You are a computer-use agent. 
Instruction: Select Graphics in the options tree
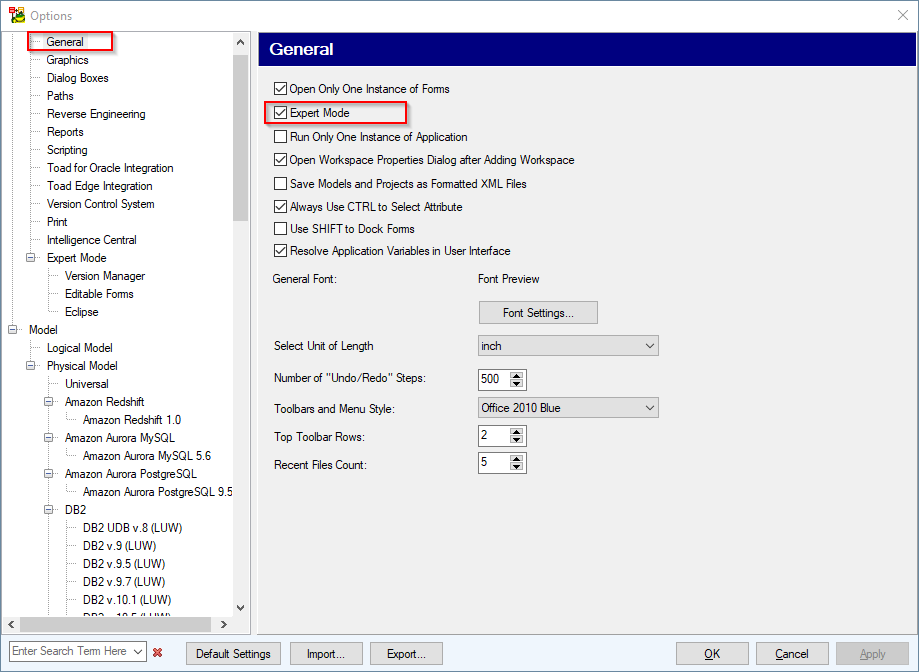tap(67, 60)
